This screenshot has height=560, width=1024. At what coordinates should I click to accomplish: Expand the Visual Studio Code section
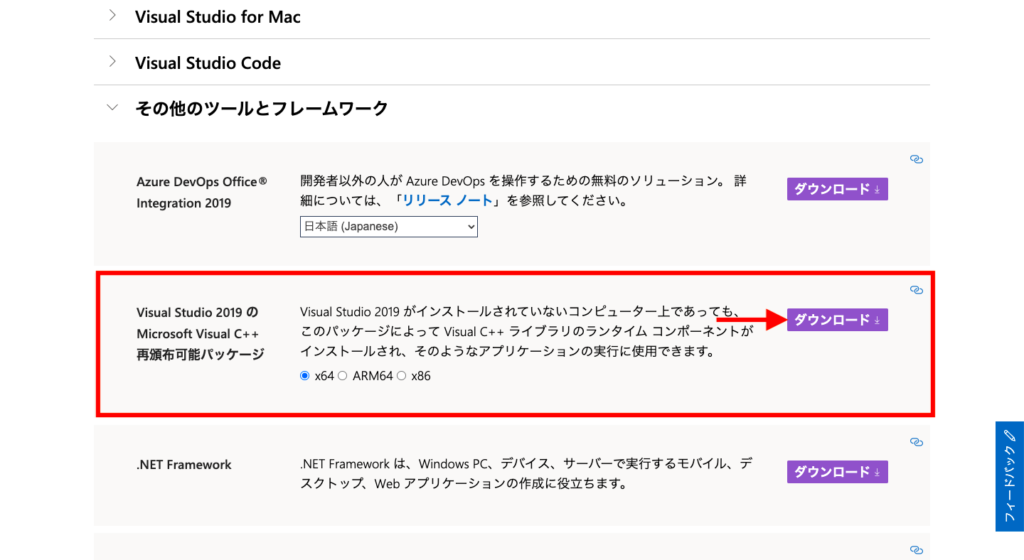tap(112, 62)
